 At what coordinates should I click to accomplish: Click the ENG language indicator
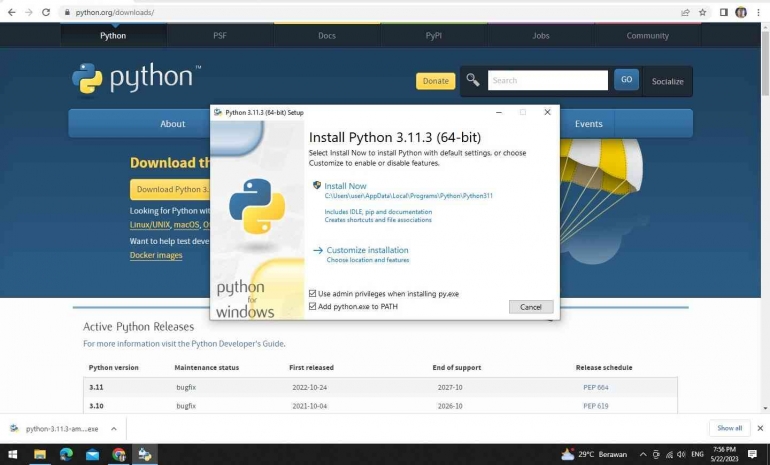pos(697,455)
